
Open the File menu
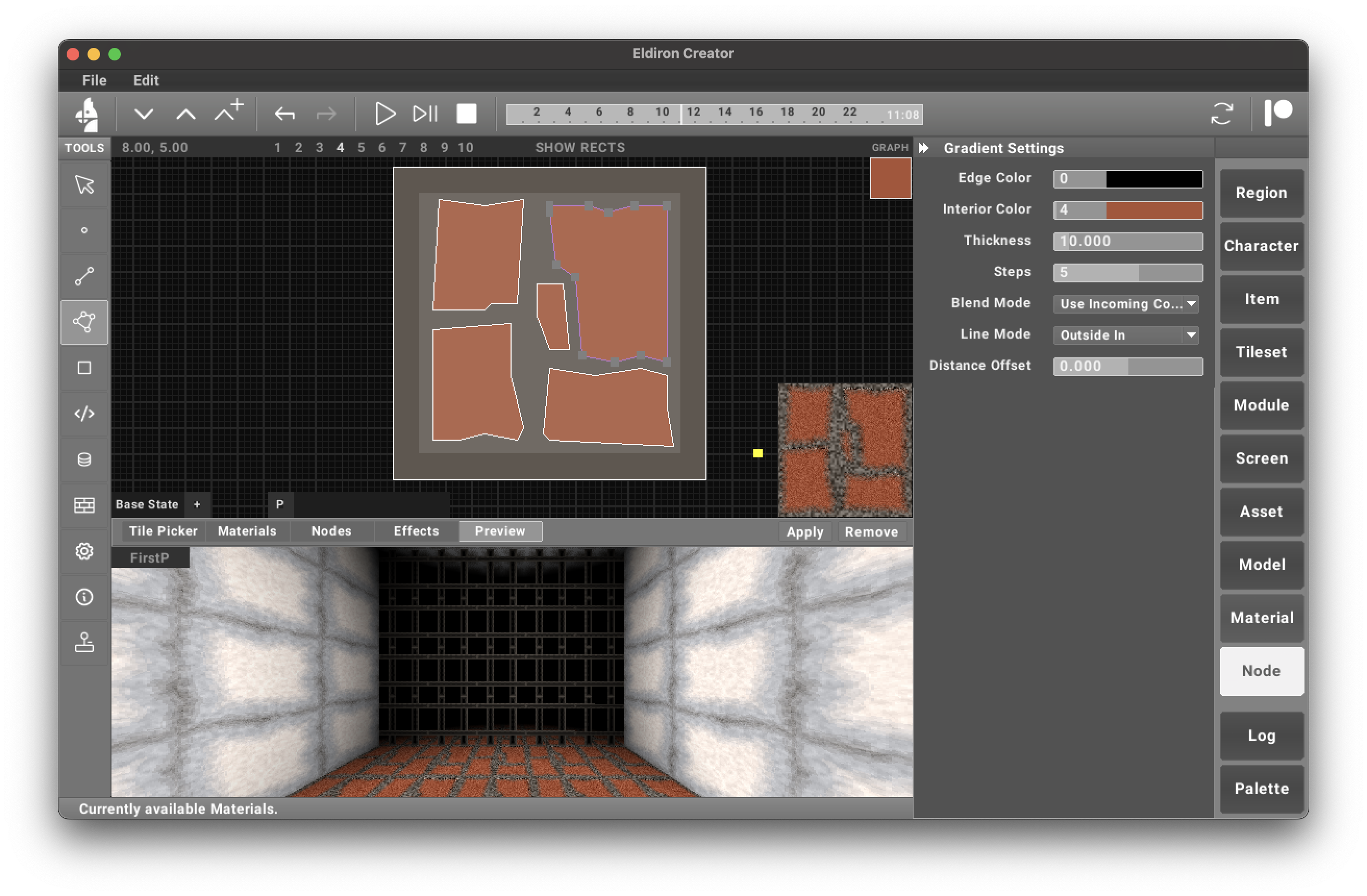94,80
